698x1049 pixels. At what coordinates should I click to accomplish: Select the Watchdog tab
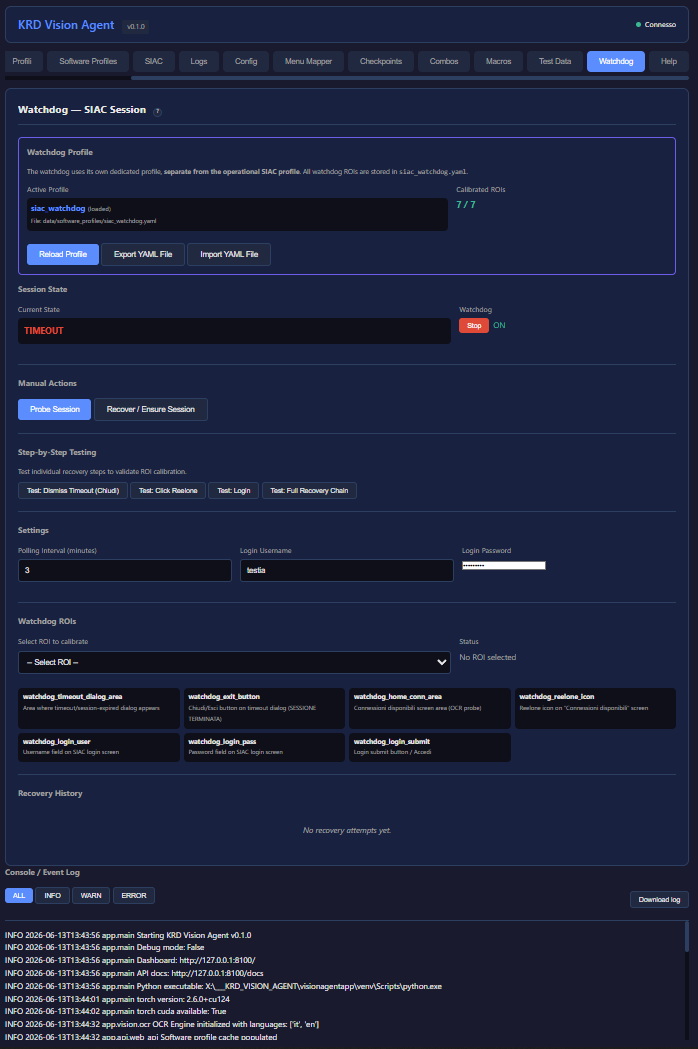616,62
